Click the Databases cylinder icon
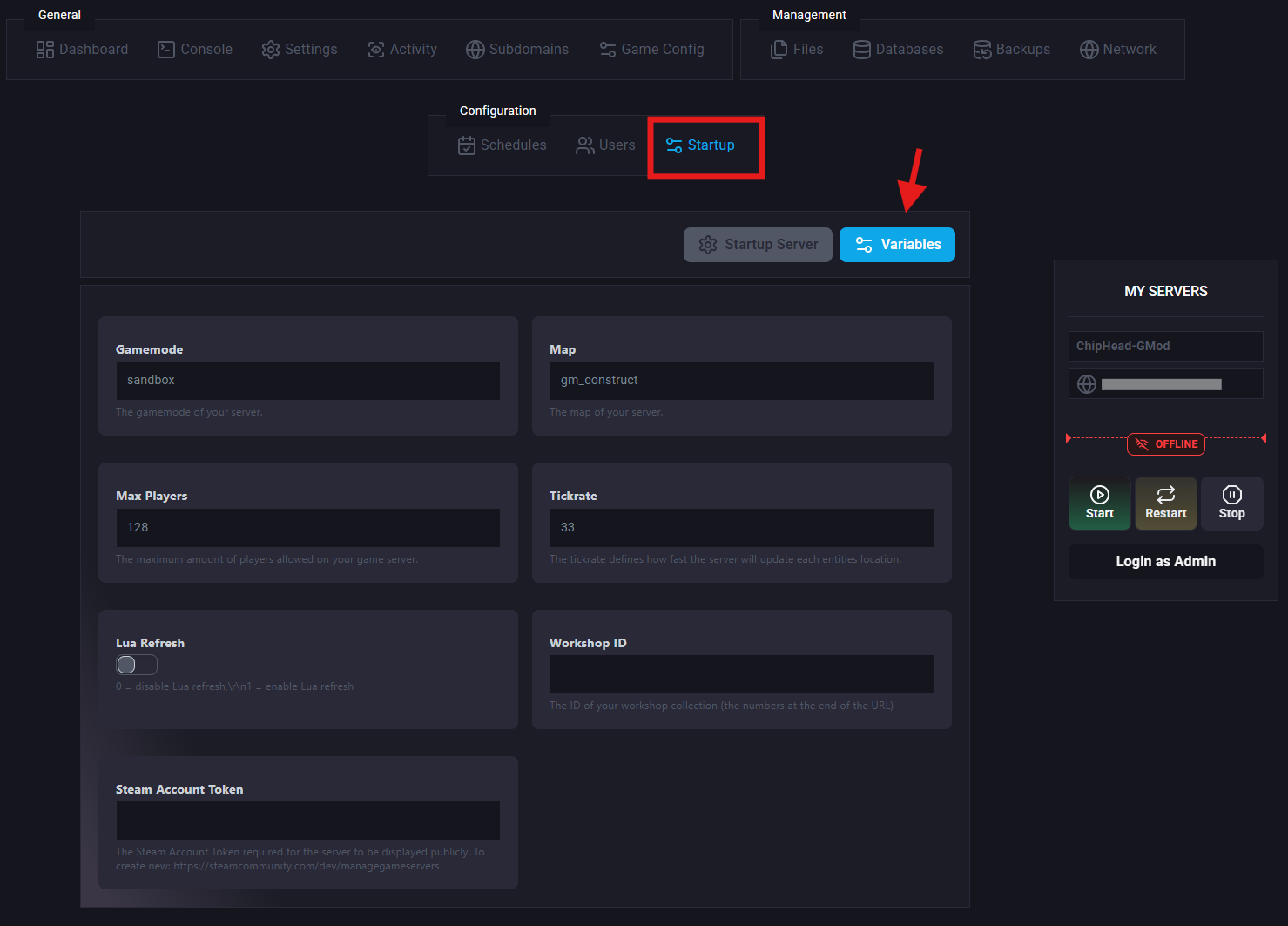 (862, 50)
